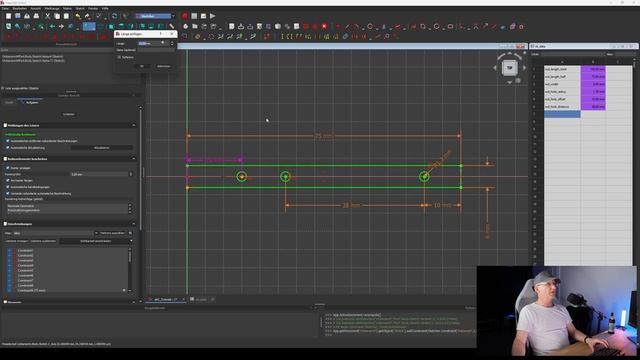
Task: Select the Create slot sketch tool
Action: pyautogui.click(x=450, y=27)
